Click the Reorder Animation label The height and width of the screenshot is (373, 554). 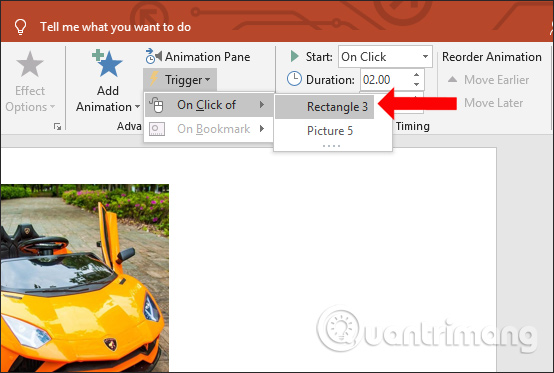491,57
